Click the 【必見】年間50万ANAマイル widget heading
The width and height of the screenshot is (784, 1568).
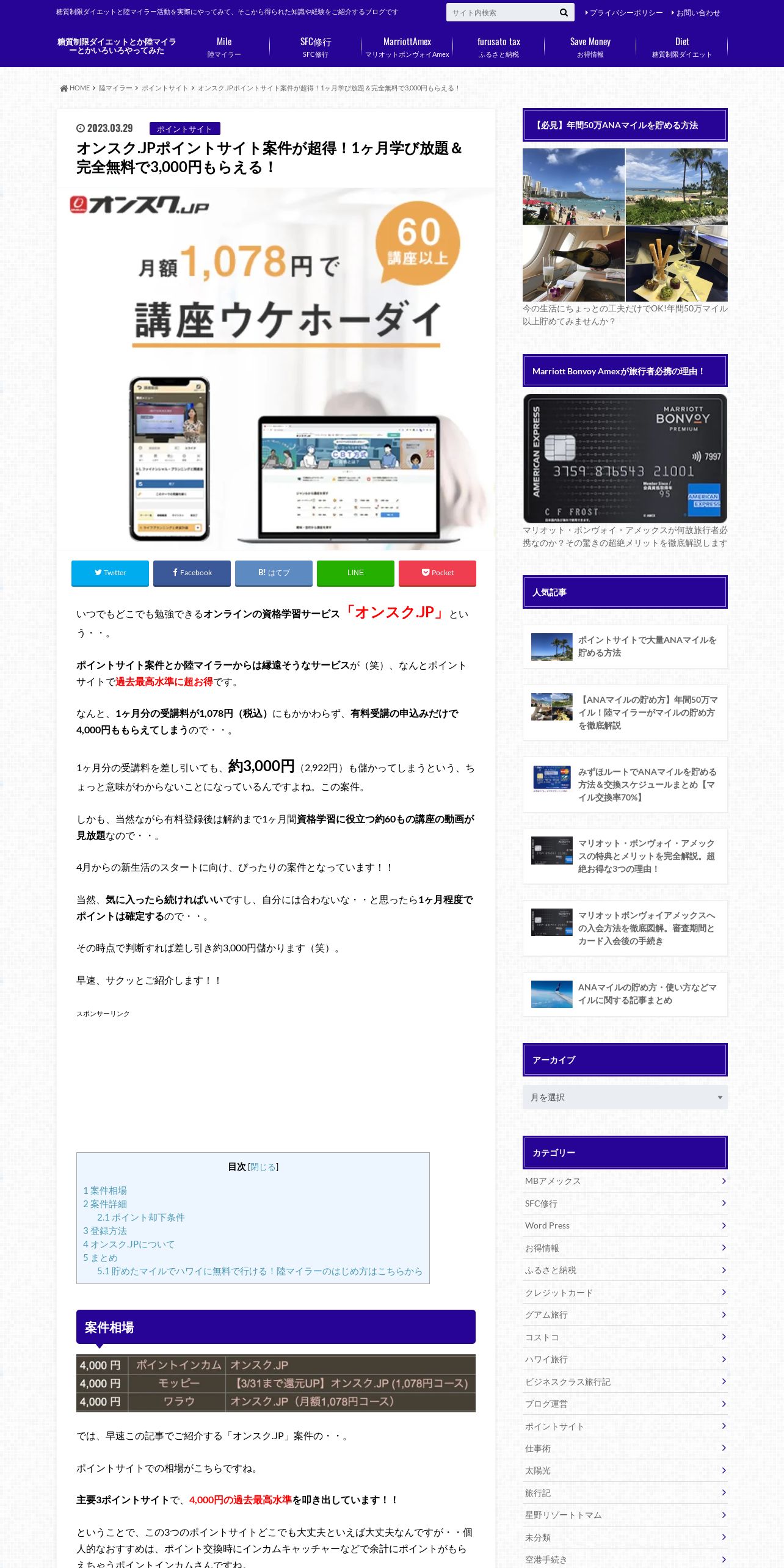click(625, 125)
